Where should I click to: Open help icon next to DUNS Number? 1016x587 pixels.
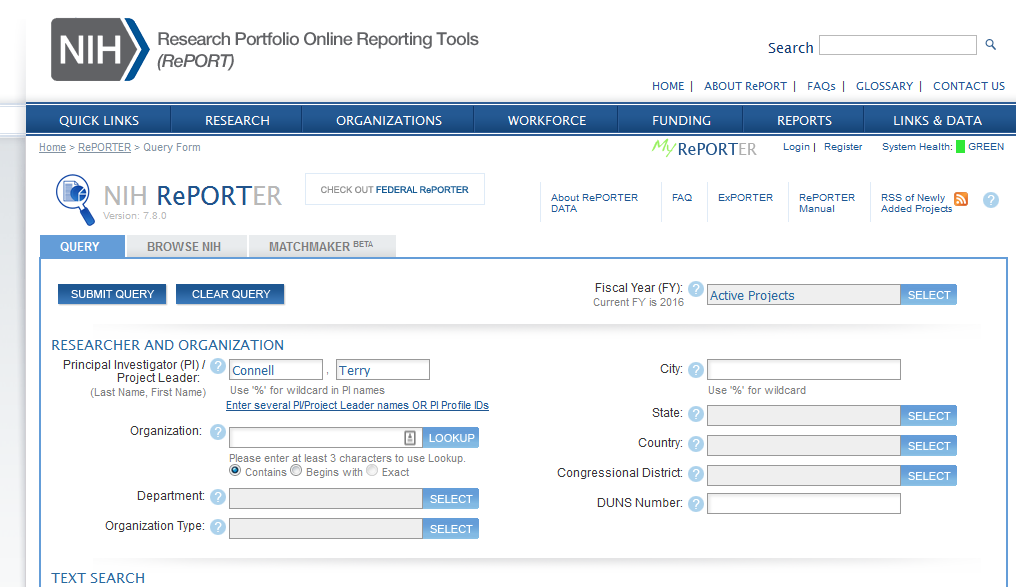[x=696, y=504]
